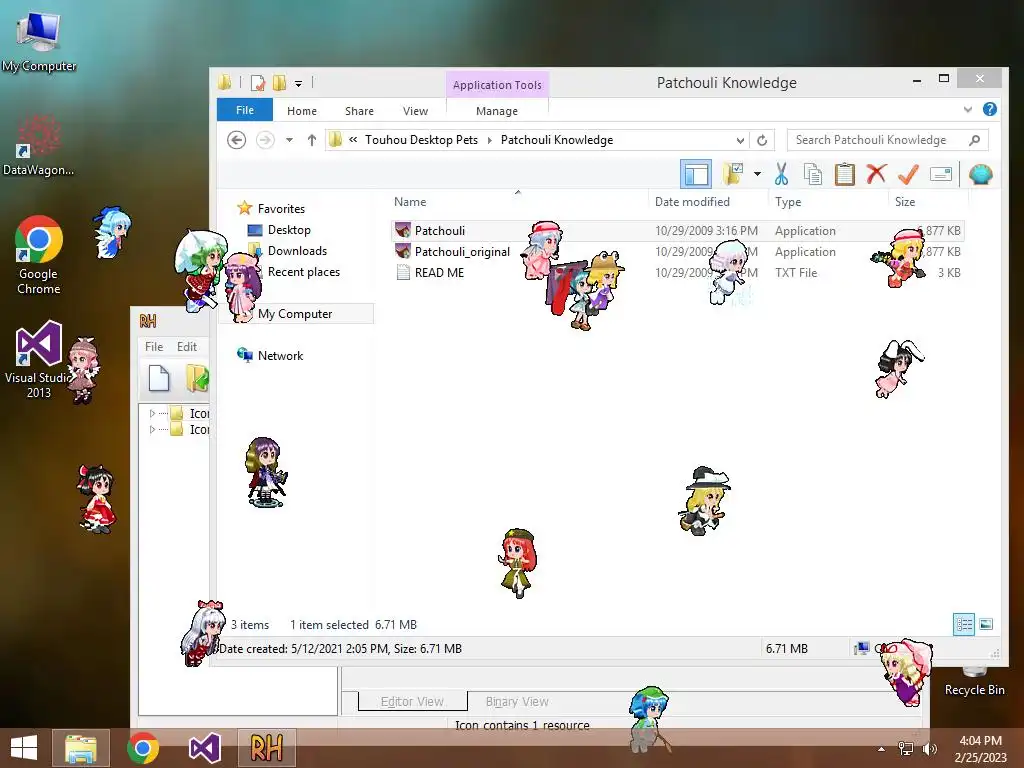The image size is (1024, 768).
Task: Click New blank file icon in Resource Hacker
Action: tap(159, 378)
